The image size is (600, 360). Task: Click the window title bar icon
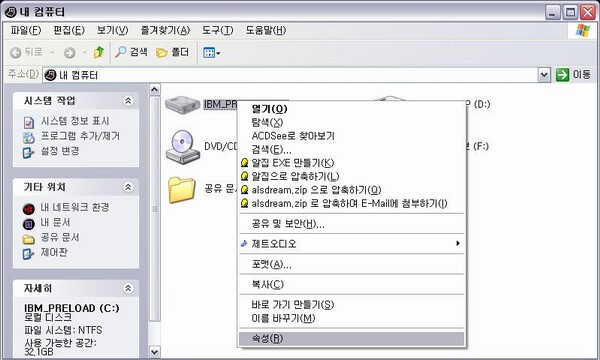point(10,12)
